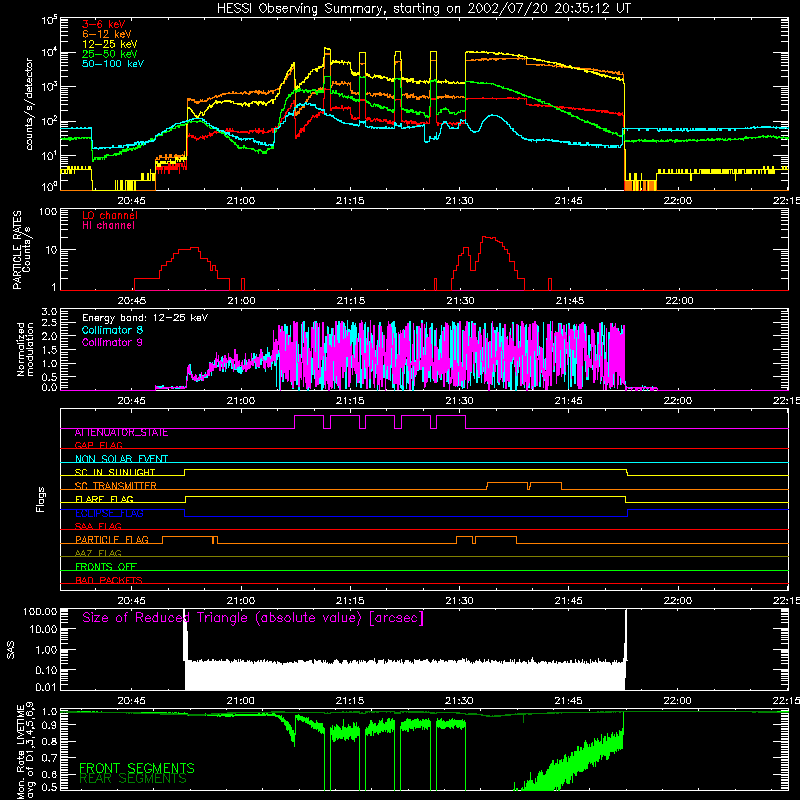Click the SC_IN_SUNLIGHT flag label
The width and height of the screenshot is (800, 800).
[x=115, y=472]
